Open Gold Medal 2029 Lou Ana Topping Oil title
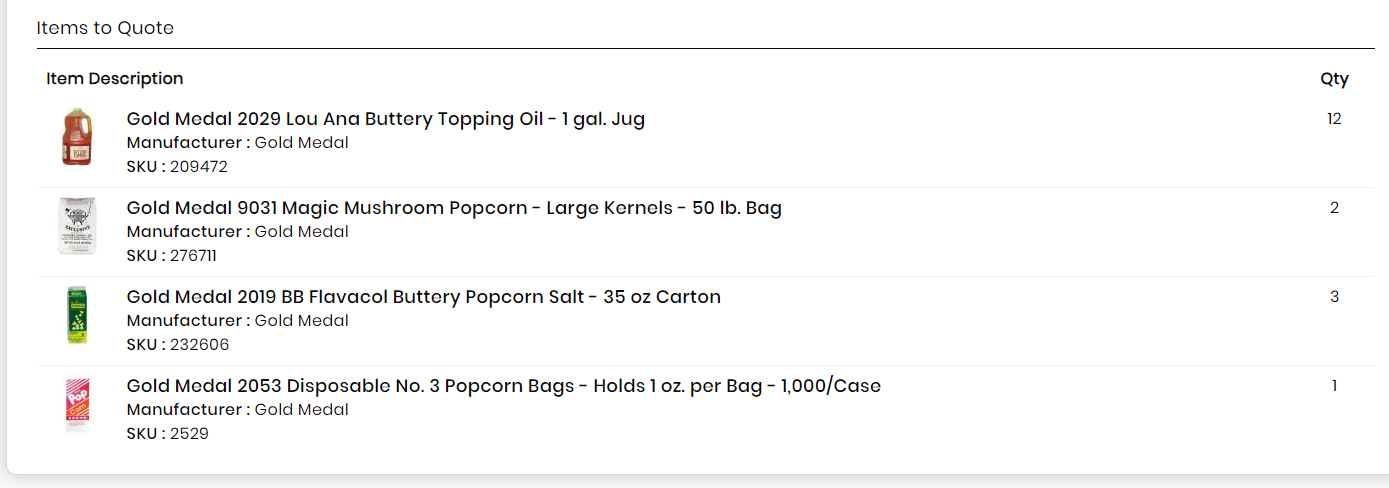 (386, 119)
